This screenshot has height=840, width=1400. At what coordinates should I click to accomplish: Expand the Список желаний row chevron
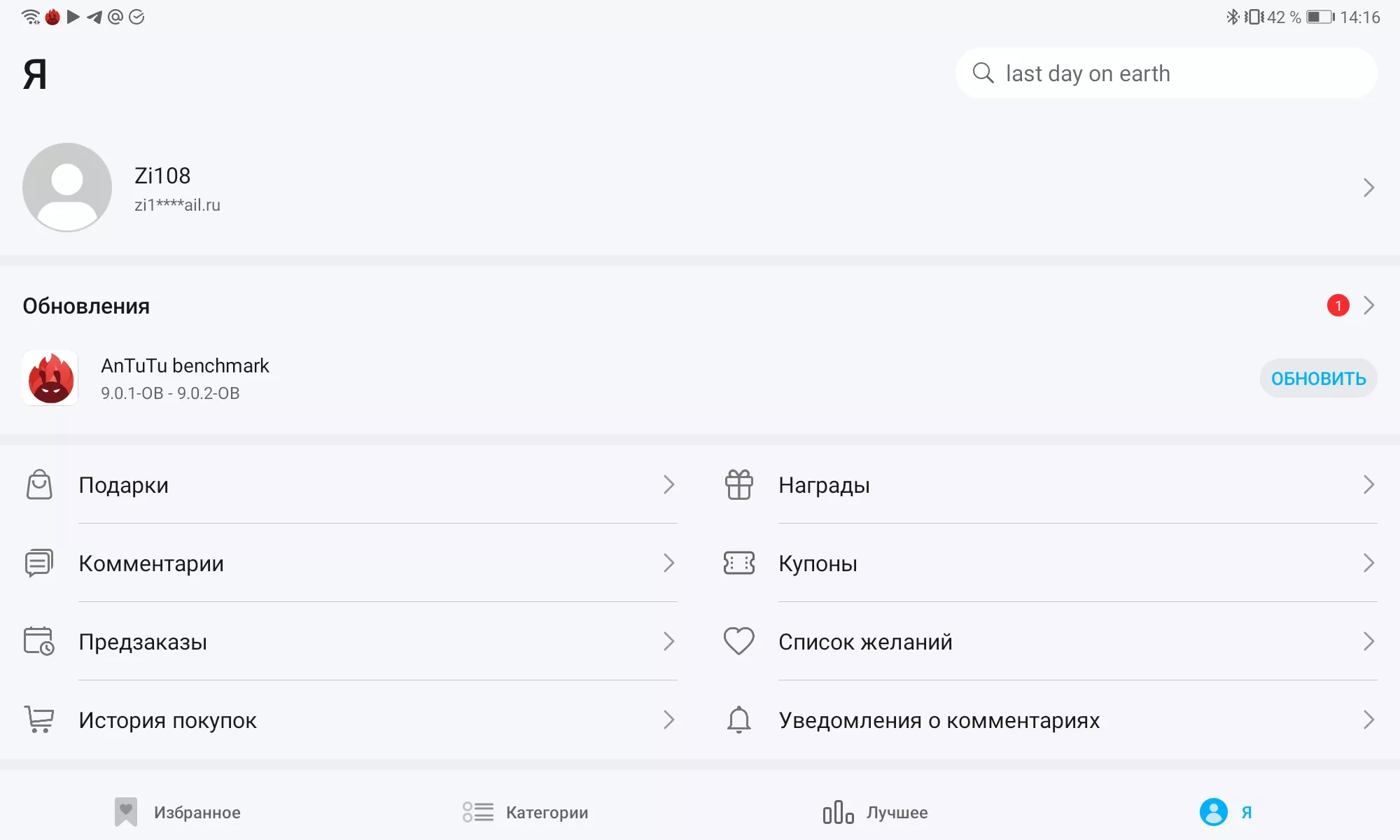tap(1368, 641)
